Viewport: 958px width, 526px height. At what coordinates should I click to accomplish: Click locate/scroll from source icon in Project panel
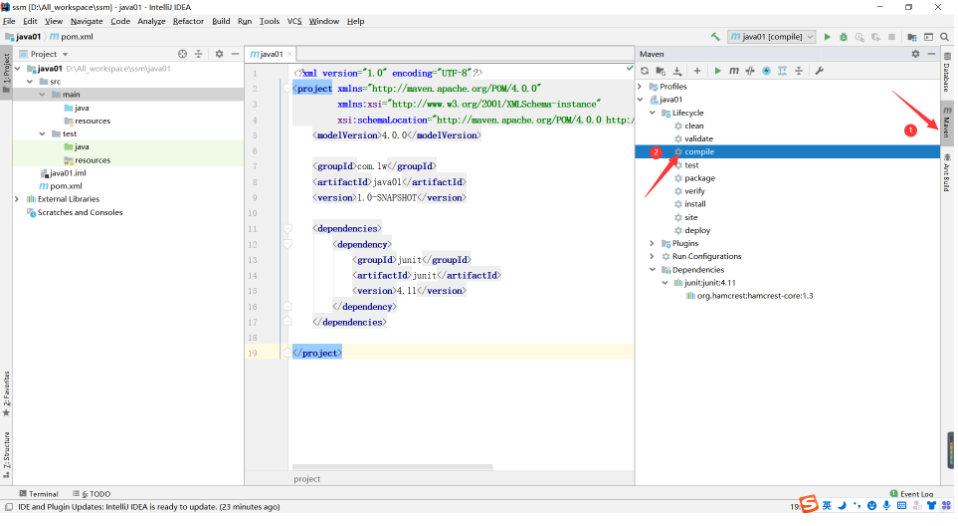coord(182,54)
